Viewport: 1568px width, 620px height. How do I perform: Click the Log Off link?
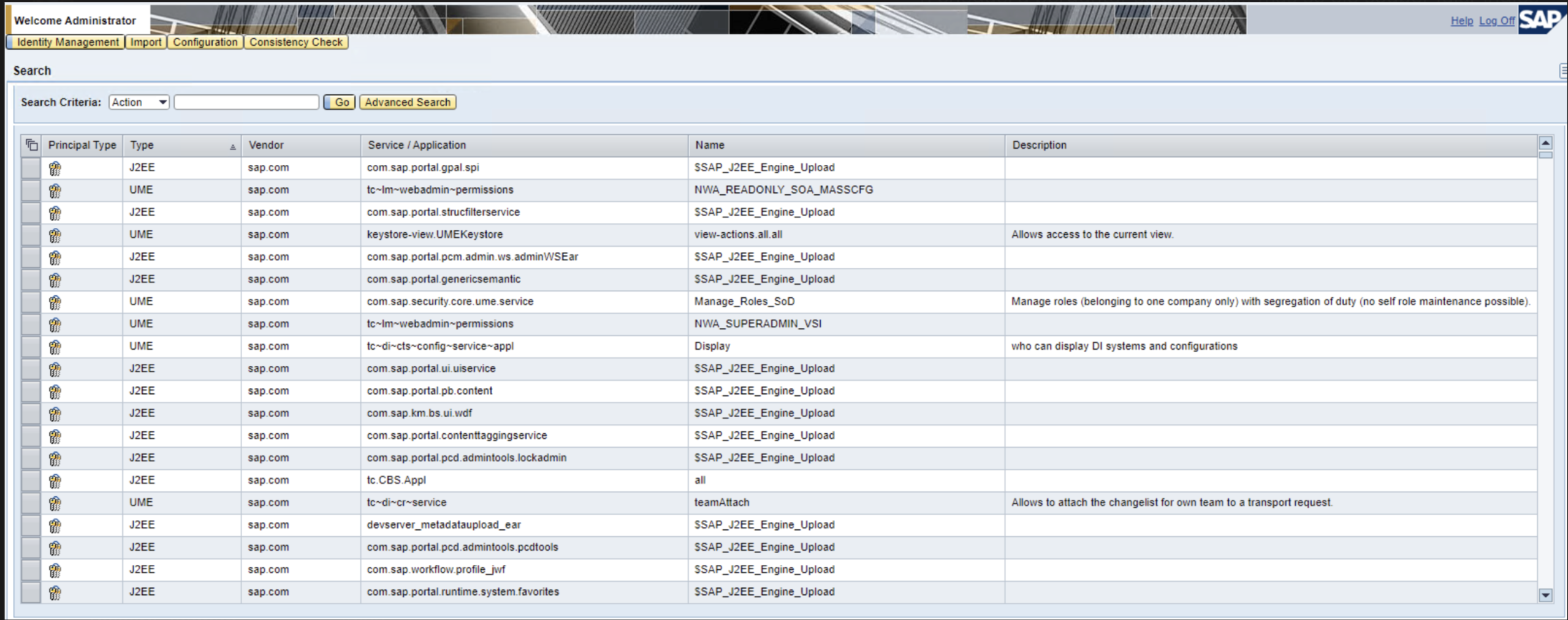tap(1496, 21)
